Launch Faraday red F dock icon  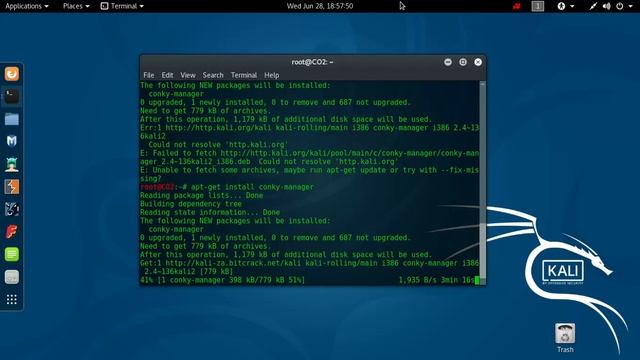(11, 231)
